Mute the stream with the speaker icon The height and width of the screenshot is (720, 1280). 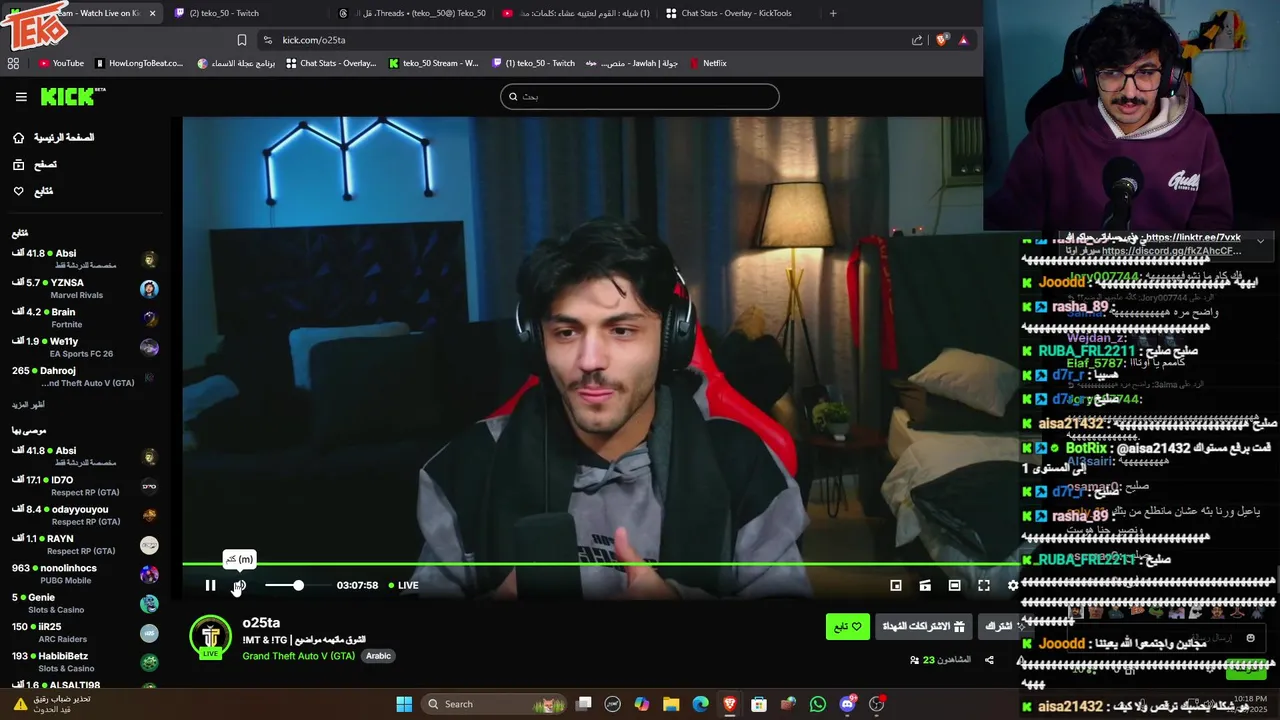[239, 585]
